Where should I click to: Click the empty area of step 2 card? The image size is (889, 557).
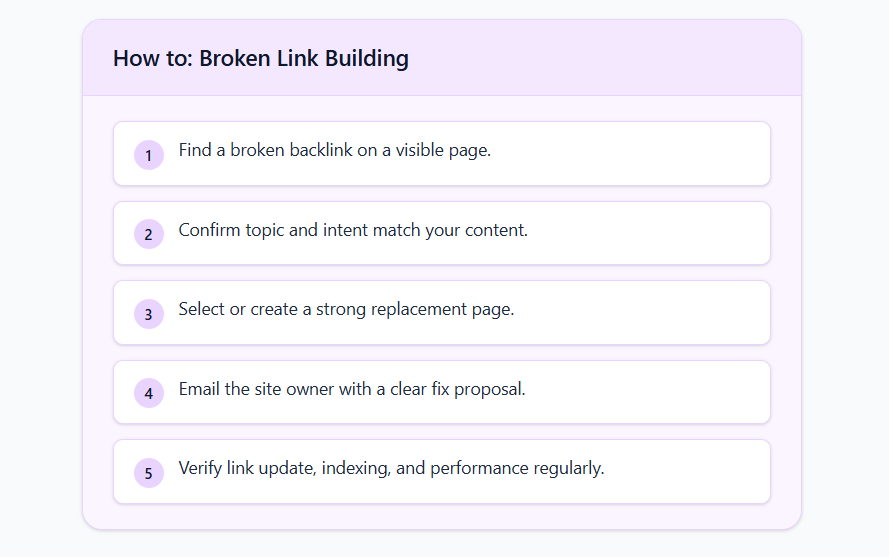[x=646, y=233]
